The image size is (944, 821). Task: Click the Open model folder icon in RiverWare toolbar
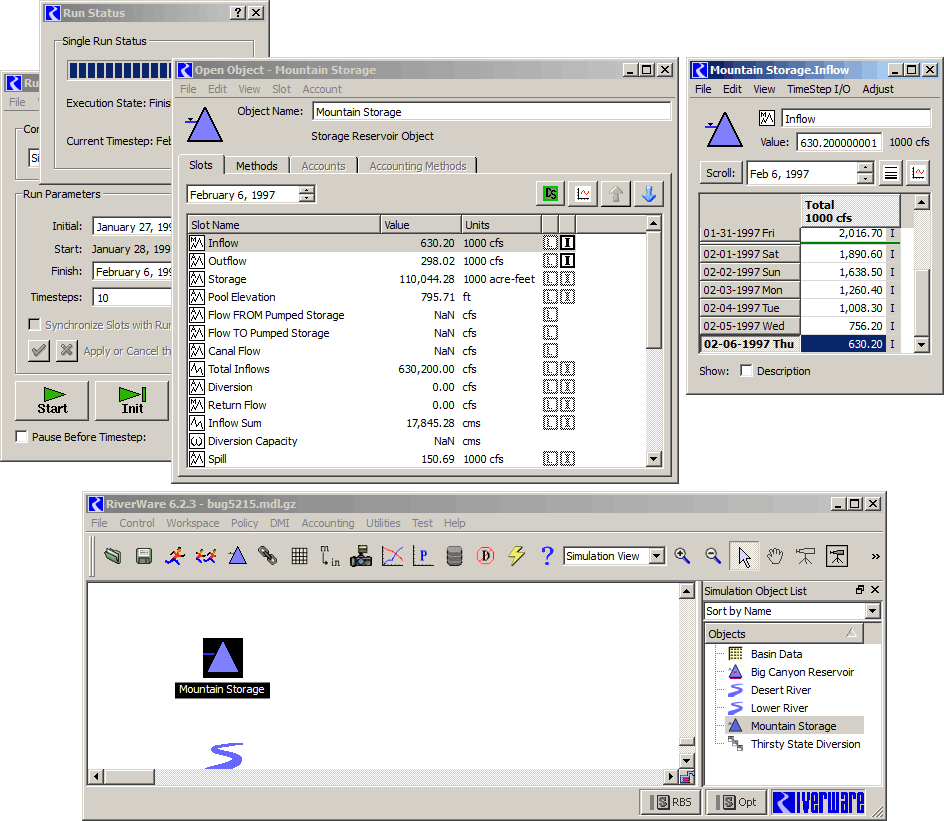pos(113,556)
